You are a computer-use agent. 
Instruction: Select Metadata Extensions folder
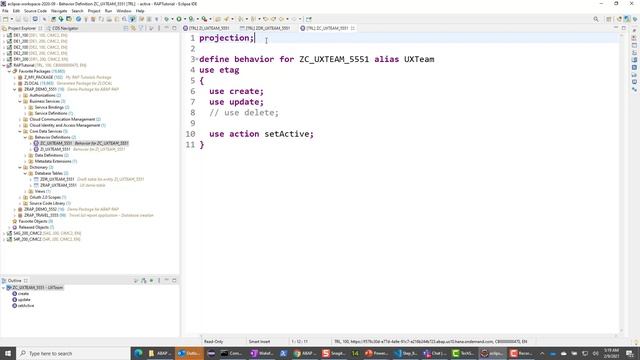point(52,161)
